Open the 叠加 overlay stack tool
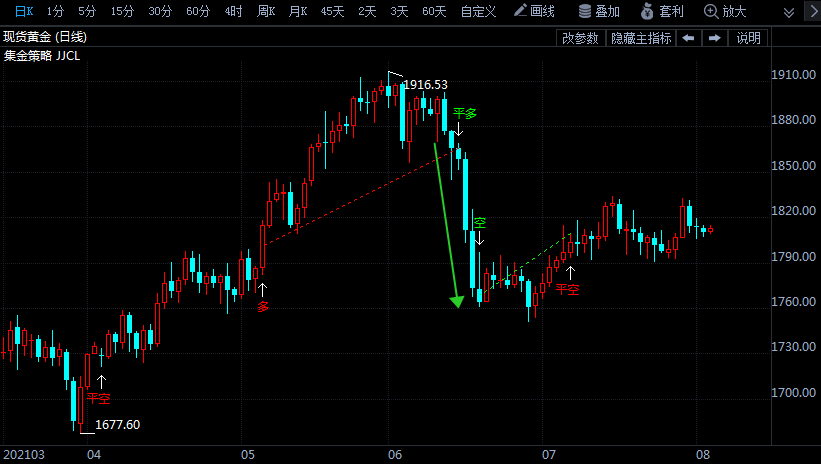Screen dimensions: 821x464 [x=599, y=11]
